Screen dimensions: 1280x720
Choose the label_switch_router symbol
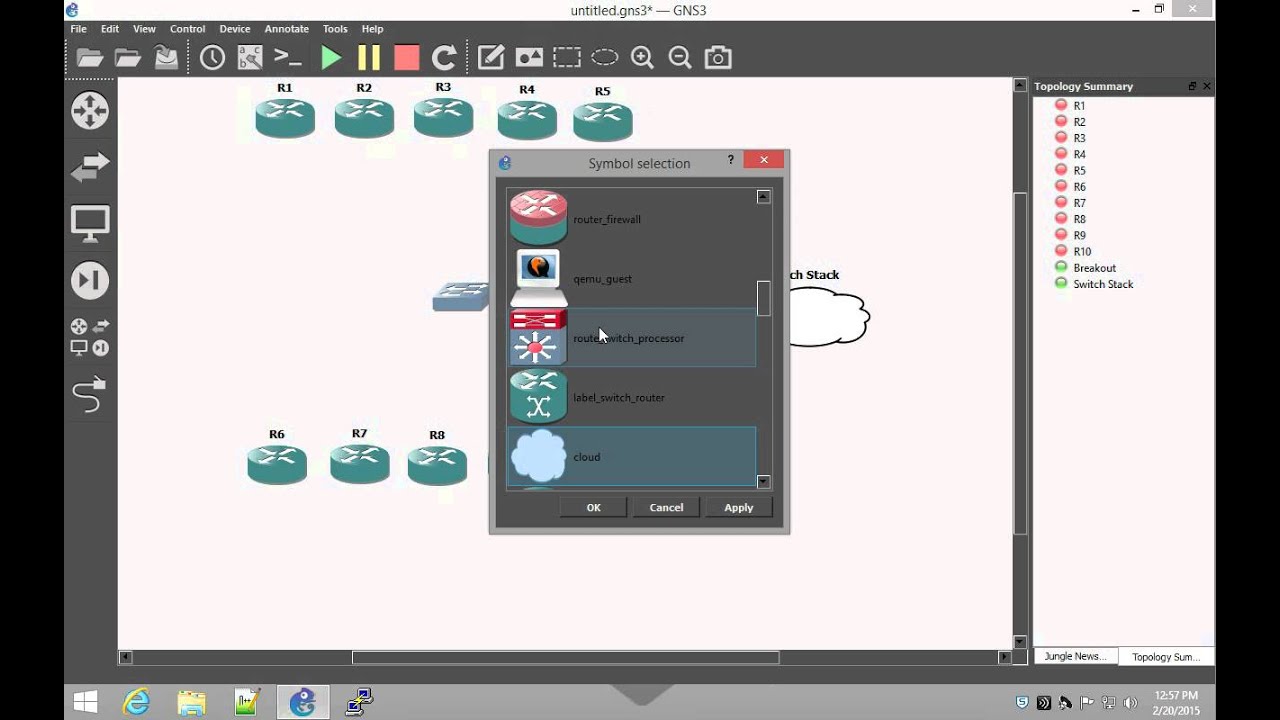[631, 397]
